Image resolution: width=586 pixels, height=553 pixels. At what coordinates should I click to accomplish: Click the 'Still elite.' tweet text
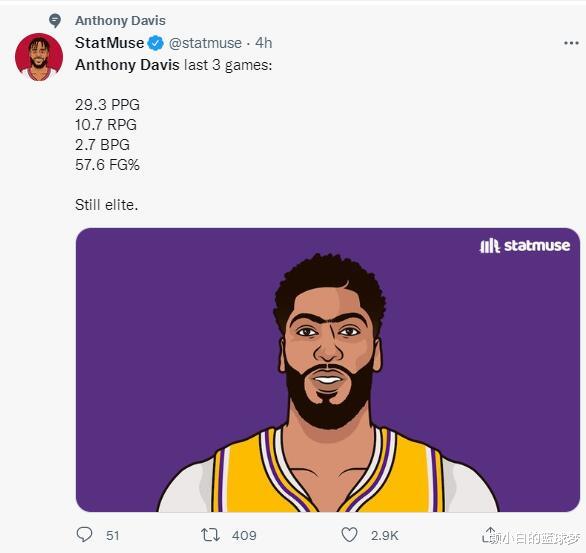pyautogui.click(x=107, y=205)
